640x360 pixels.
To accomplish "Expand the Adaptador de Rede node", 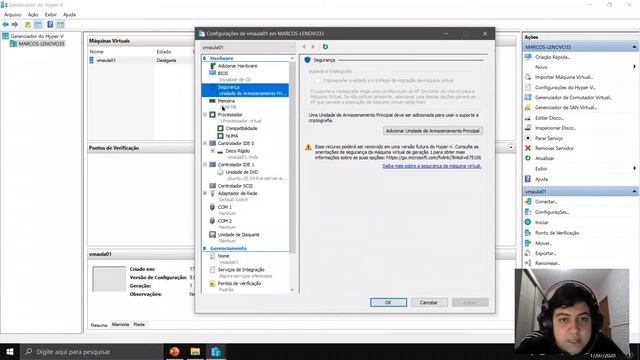I will point(205,193).
